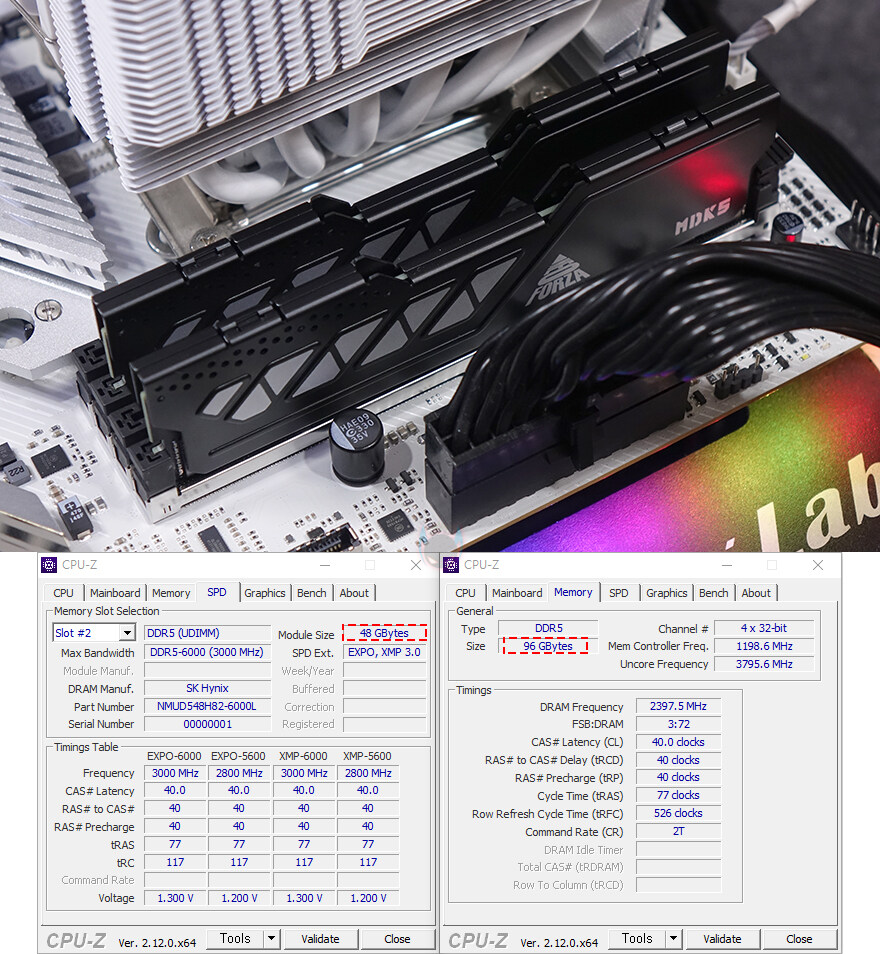Select the Mainboard tab in the right window
This screenshot has height=954, width=880.
pos(517,592)
